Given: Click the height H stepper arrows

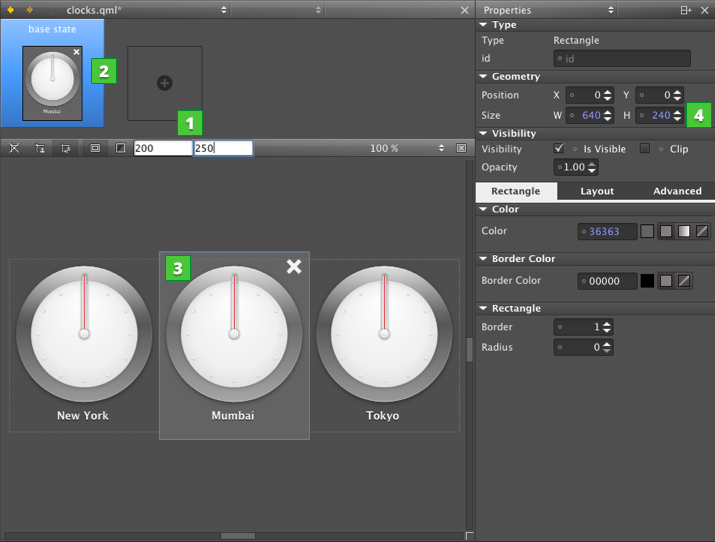Looking at the screenshot, I should pyautogui.click(x=678, y=115).
